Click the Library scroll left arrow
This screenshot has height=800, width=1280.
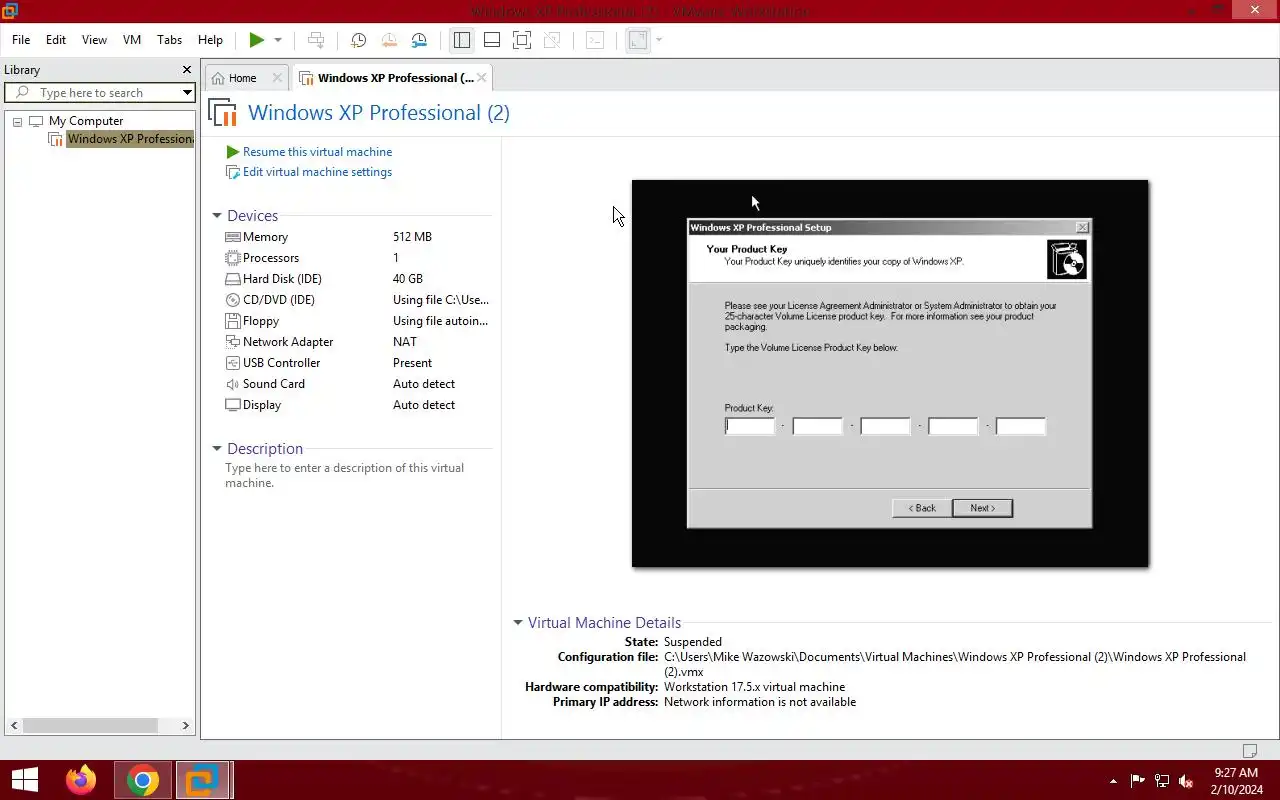pyautogui.click(x=13, y=725)
